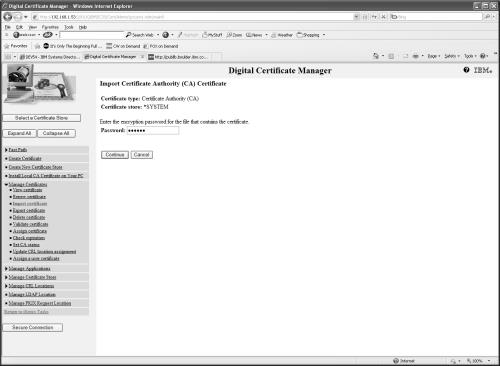This screenshot has width=500, height=366.
Task: Open the Help menu
Action: tap(83, 27)
